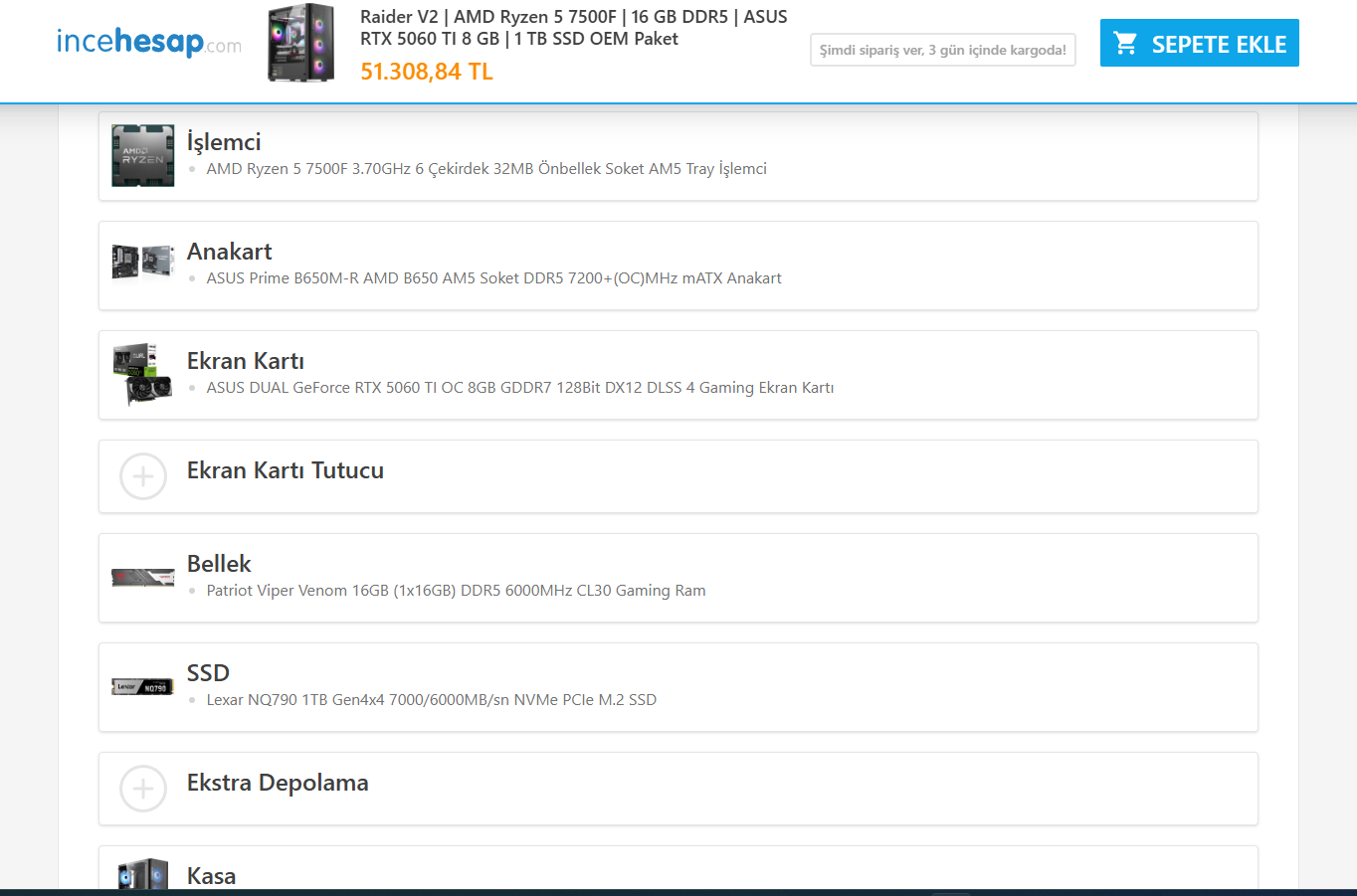This screenshot has width=1357, height=896.
Task: Select the Bellek heading
Action: 219,564
